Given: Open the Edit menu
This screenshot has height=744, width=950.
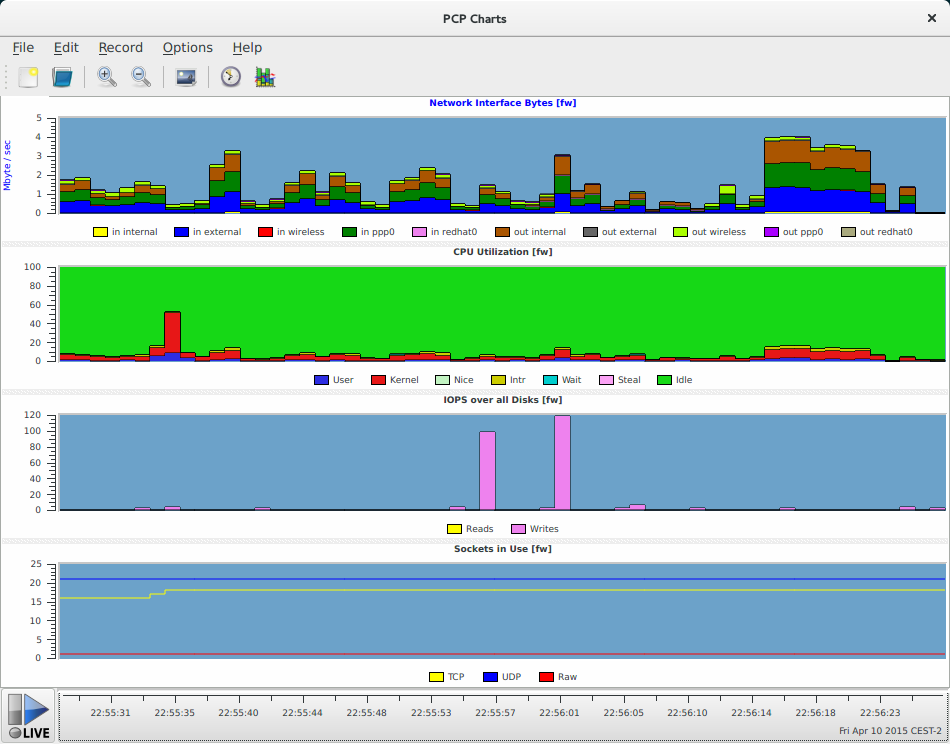Looking at the screenshot, I should (x=66, y=47).
